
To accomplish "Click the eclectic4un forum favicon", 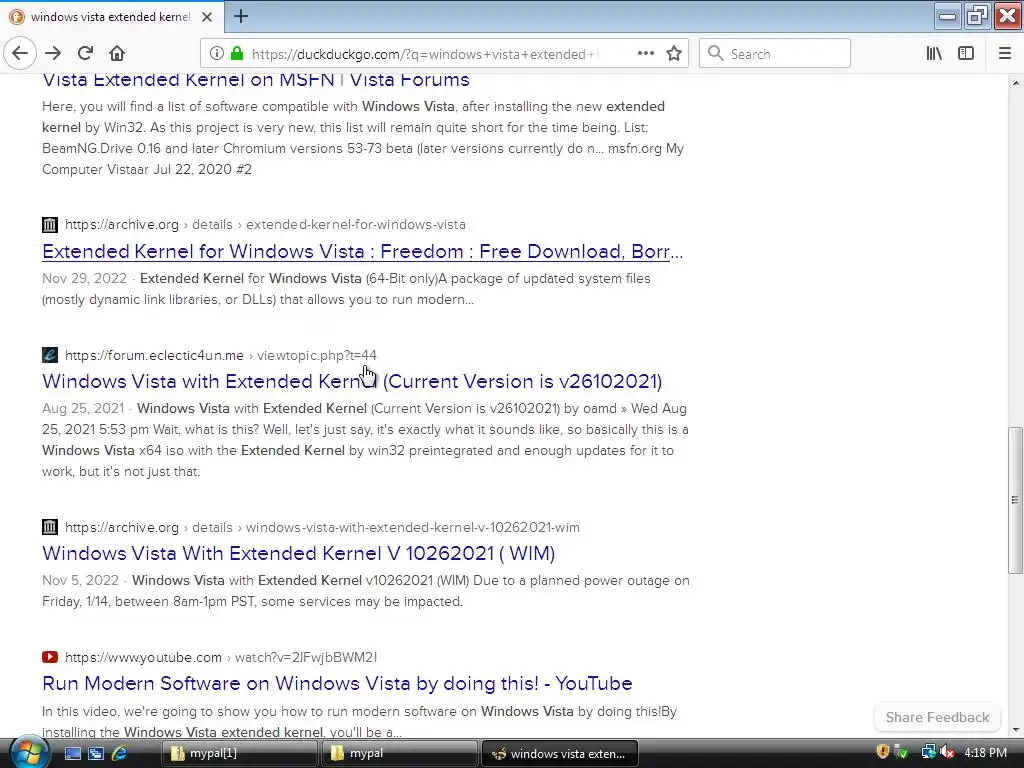I will tap(50, 355).
